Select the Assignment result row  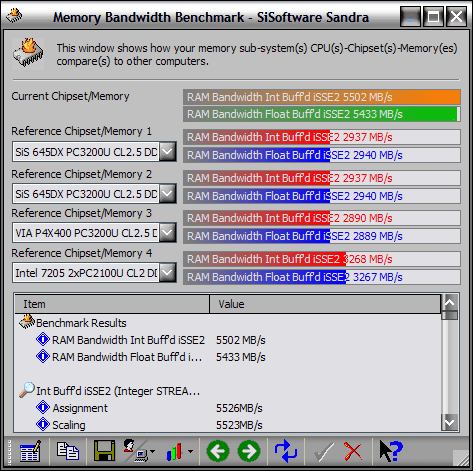(80, 408)
